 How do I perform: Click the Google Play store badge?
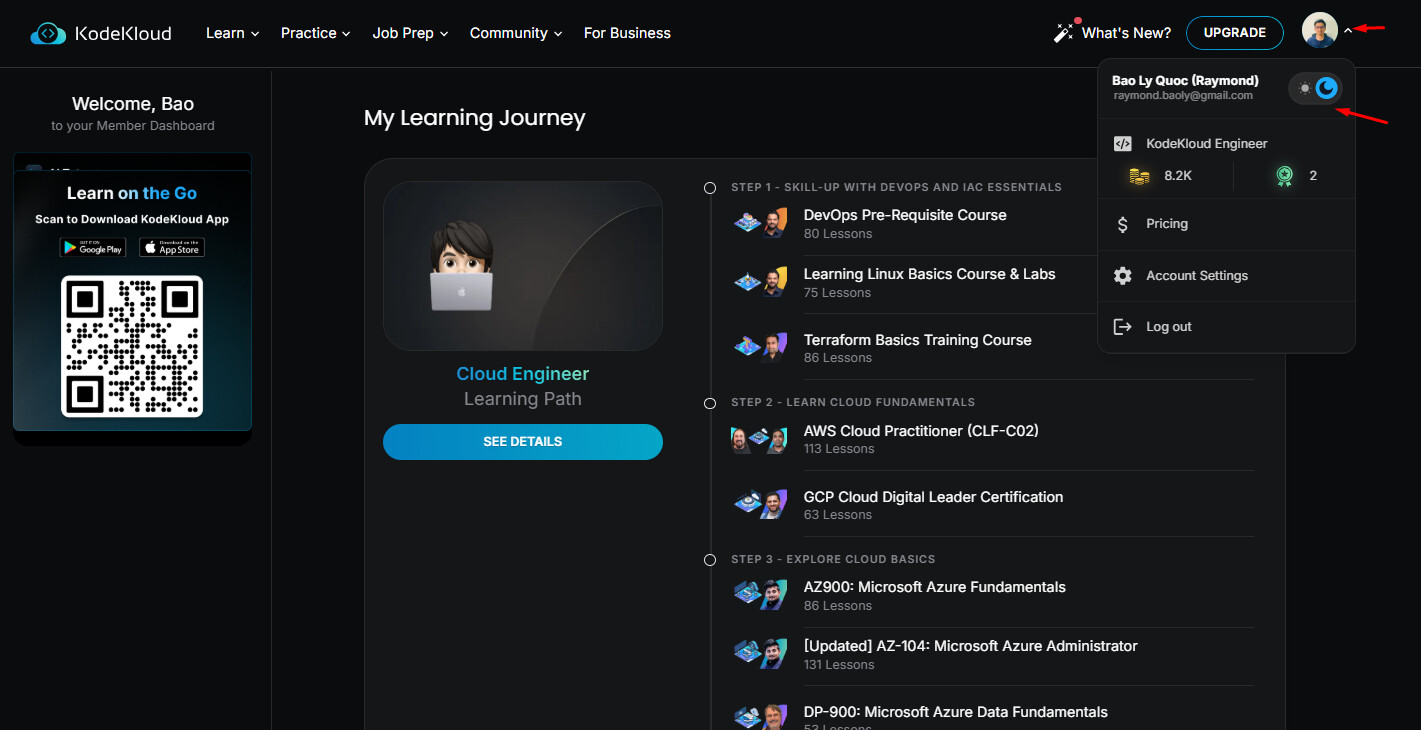(x=93, y=247)
